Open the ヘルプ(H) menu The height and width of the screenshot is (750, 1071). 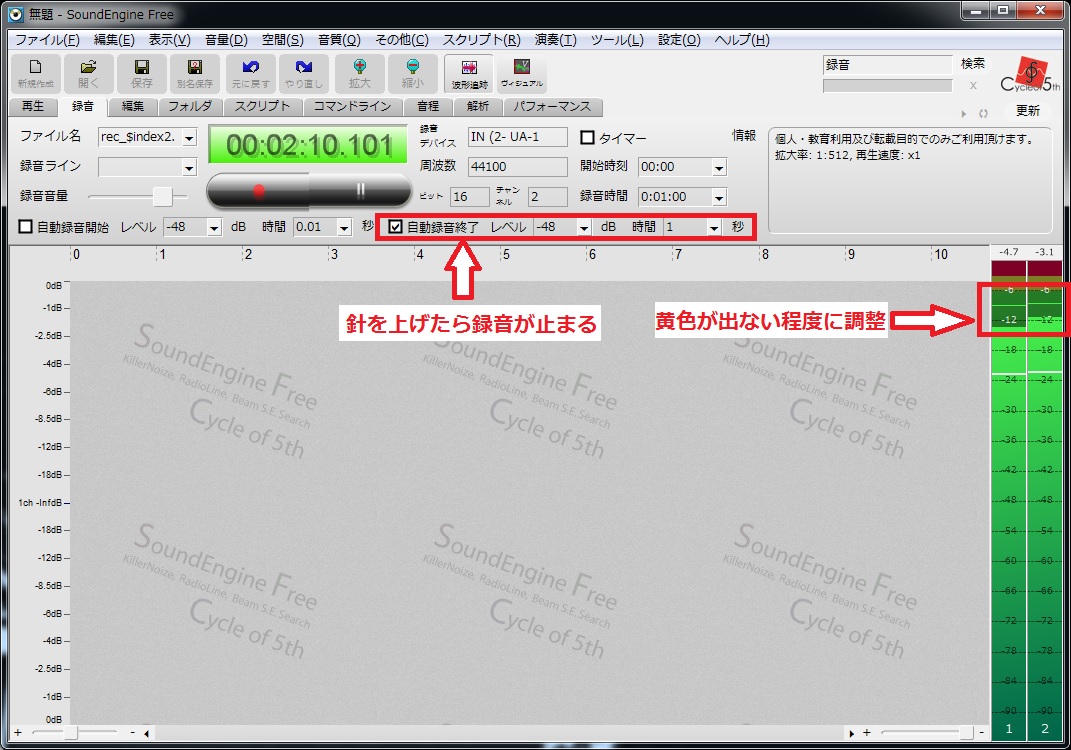(x=742, y=40)
